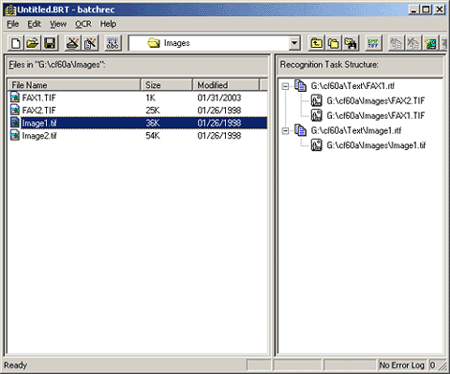This screenshot has height=374, width=450.
Task: Sort files by the Modified column header
Action: tap(226, 85)
